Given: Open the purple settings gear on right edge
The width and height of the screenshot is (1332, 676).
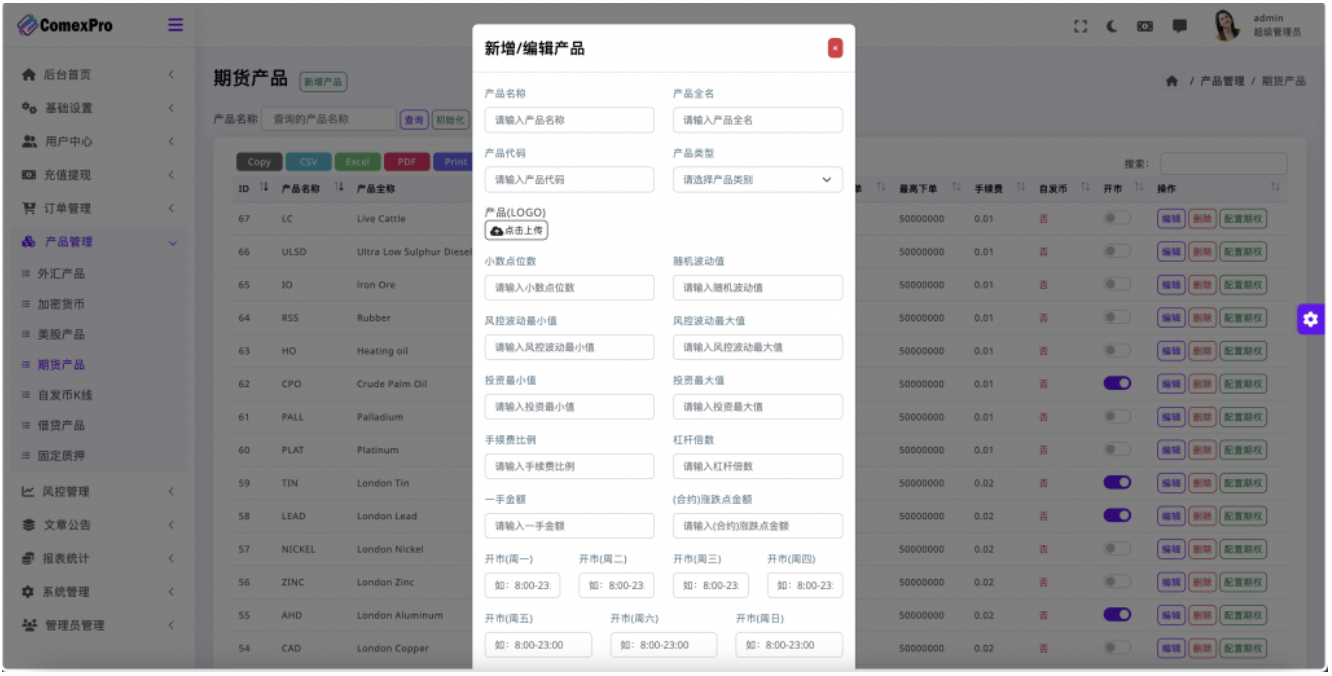Looking at the screenshot, I should pos(1311,319).
